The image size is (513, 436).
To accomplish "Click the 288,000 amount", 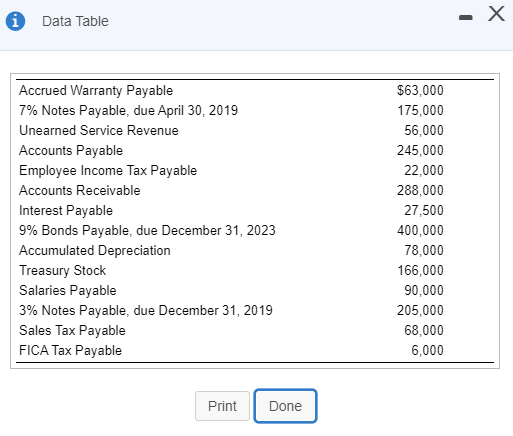I will 420,190.
